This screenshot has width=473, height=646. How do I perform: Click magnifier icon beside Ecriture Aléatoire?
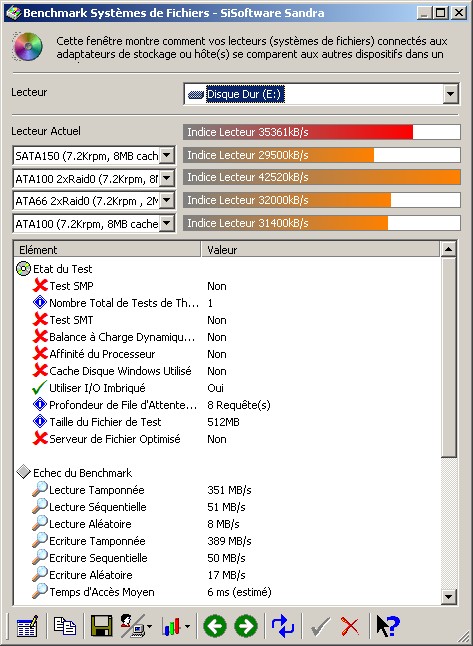point(40,574)
